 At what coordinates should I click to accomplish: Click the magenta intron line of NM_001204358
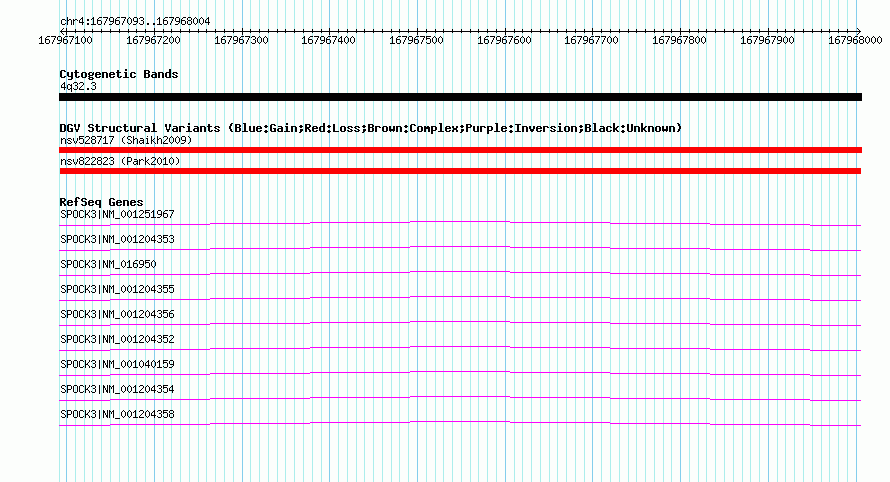pos(460,421)
